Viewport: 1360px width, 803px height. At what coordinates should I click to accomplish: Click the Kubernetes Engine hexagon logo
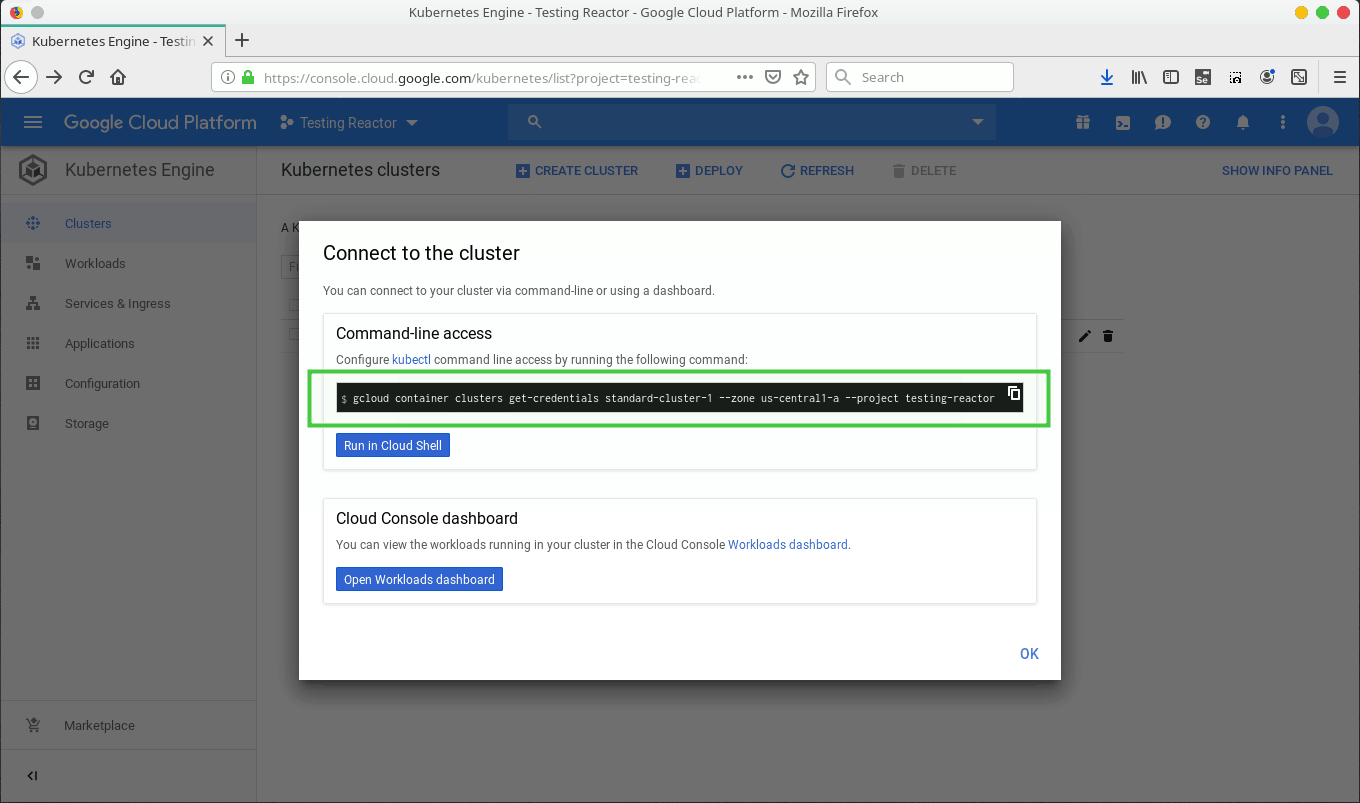pos(34,170)
